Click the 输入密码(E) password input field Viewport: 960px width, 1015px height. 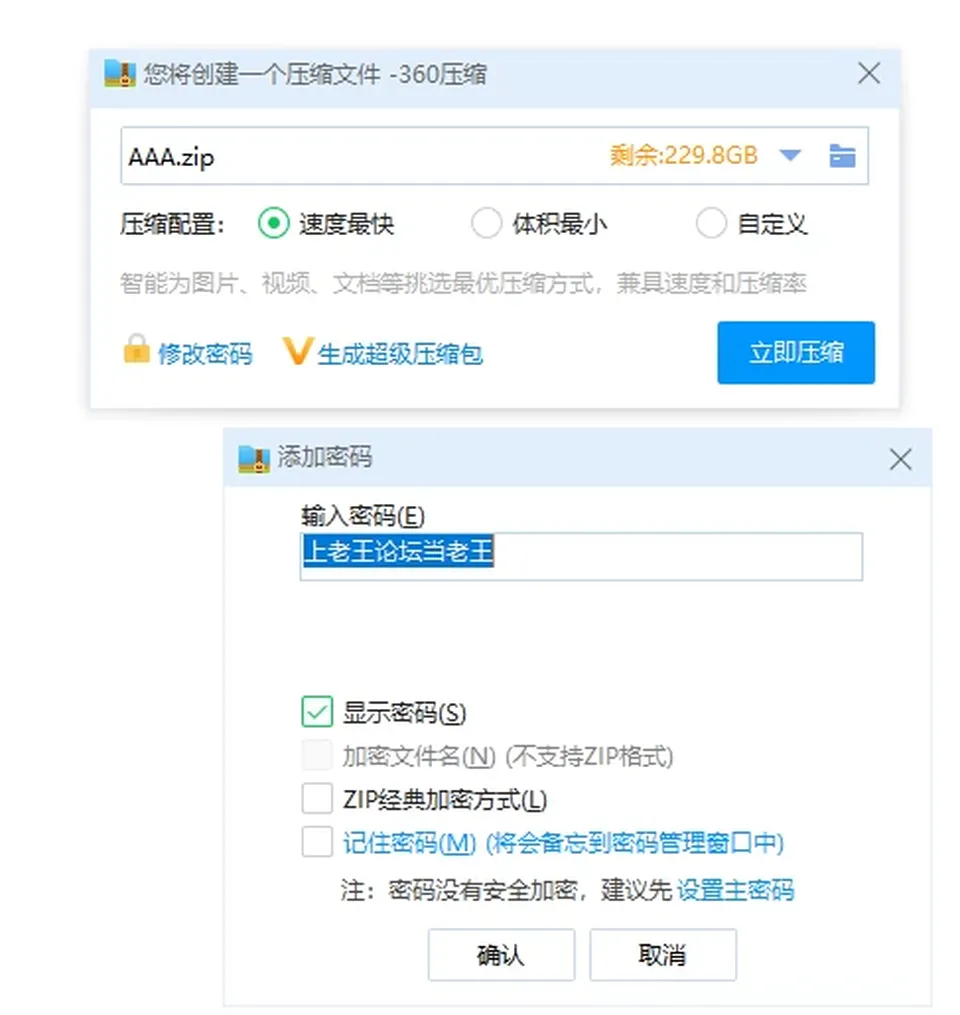[x=581, y=557]
